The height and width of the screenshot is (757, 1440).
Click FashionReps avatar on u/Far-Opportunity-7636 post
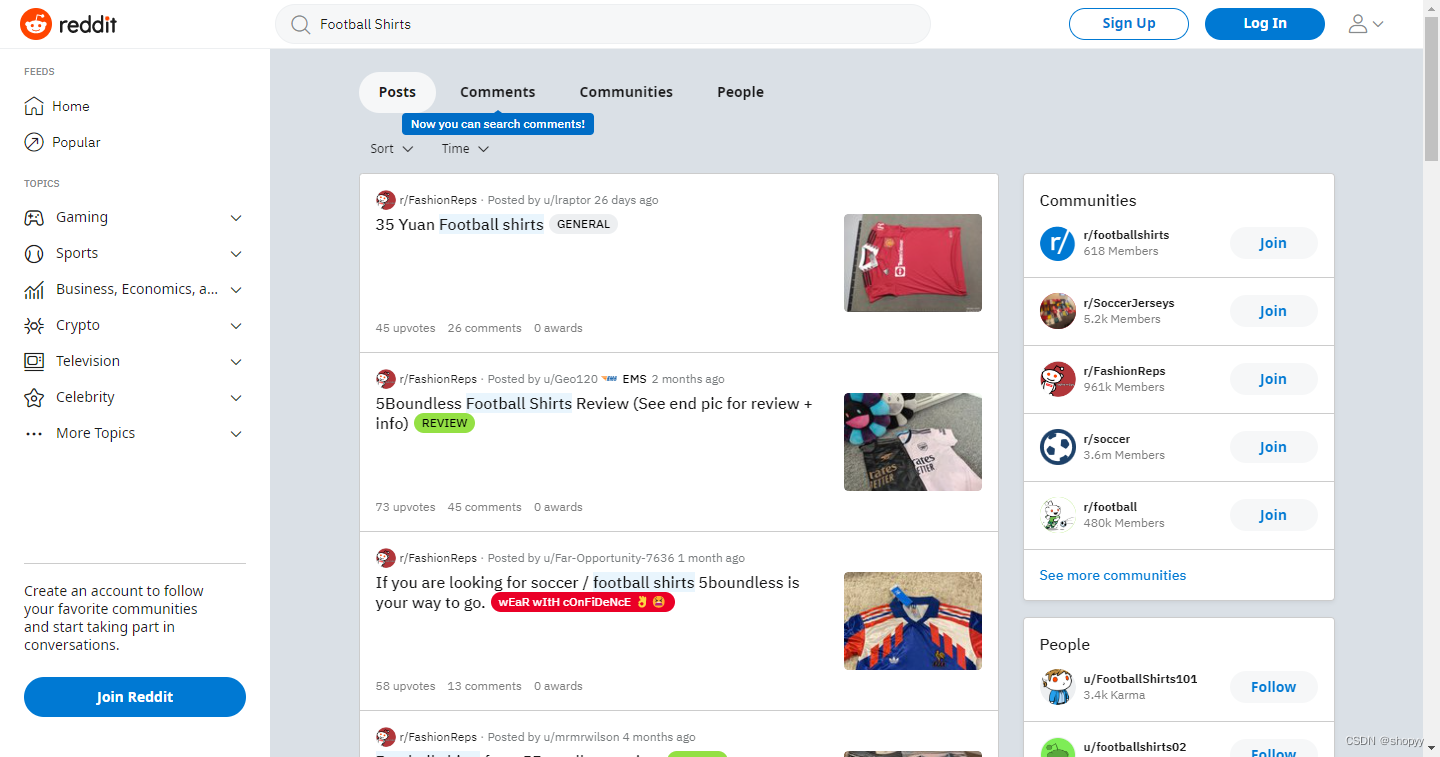[x=385, y=558]
